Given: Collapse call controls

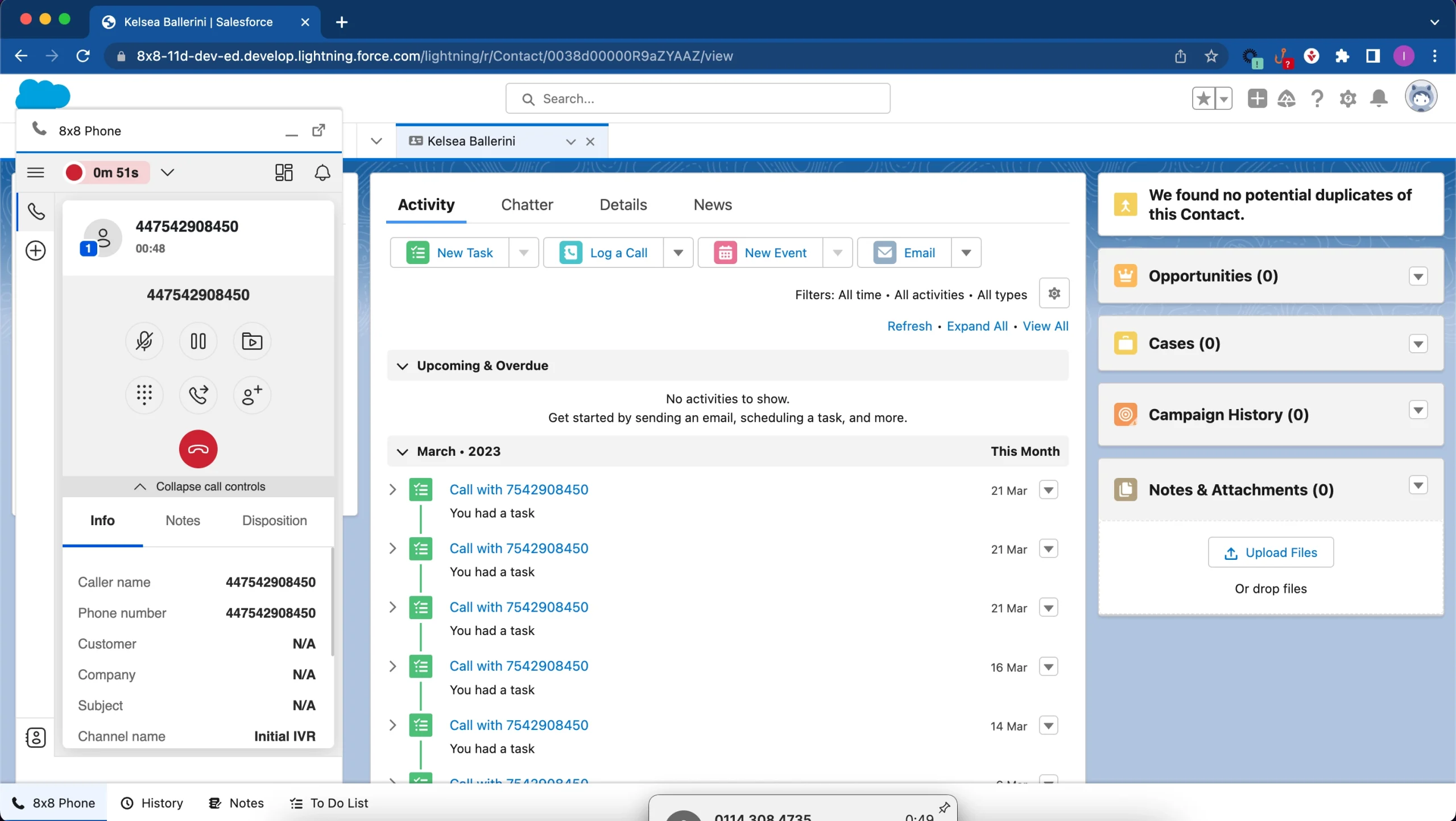Looking at the screenshot, I should (x=198, y=486).
